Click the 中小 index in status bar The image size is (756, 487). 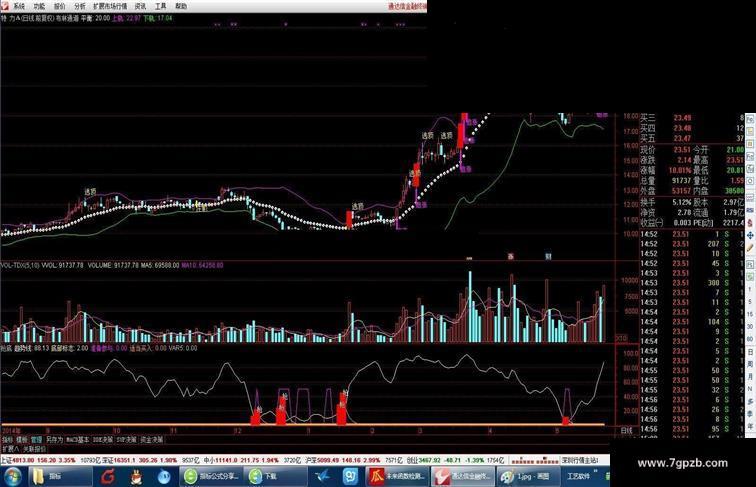click(x=239, y=460)
